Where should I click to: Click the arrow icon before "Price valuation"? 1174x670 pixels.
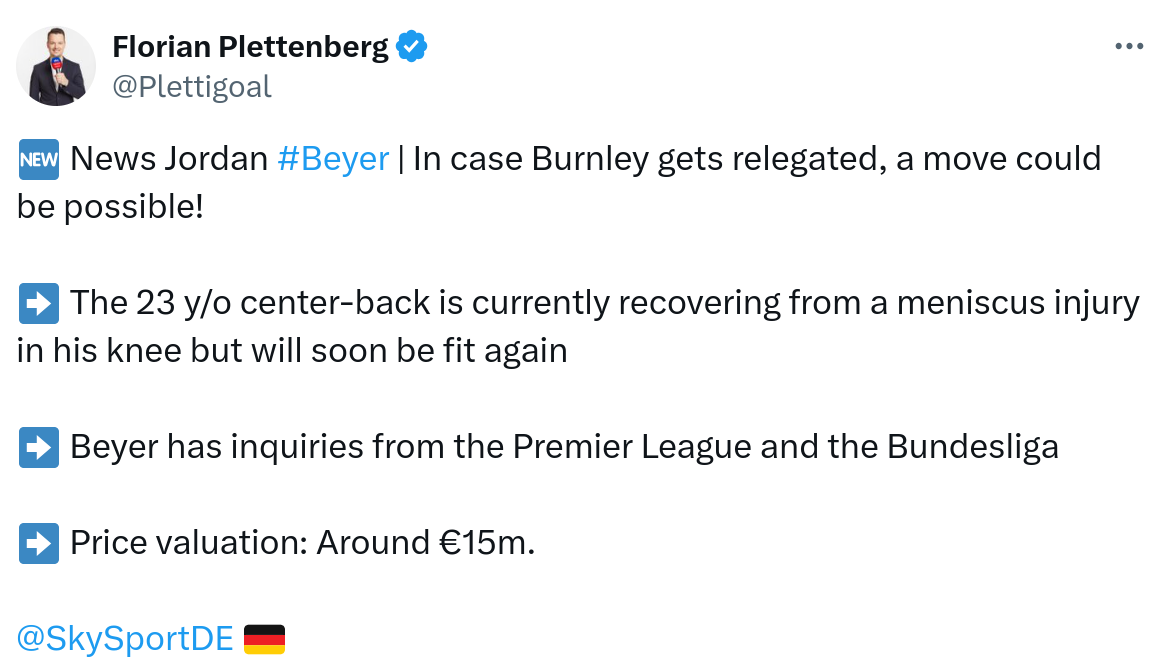pos(39,543)
